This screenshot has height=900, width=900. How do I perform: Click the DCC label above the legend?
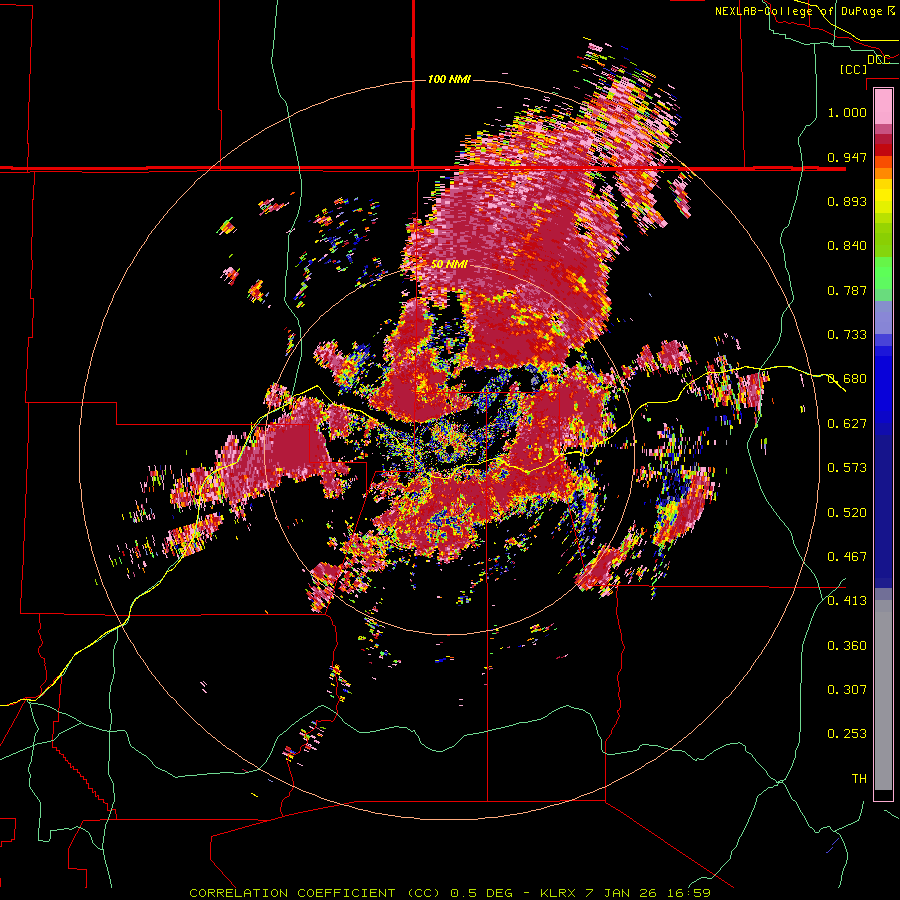click(878, 60)
